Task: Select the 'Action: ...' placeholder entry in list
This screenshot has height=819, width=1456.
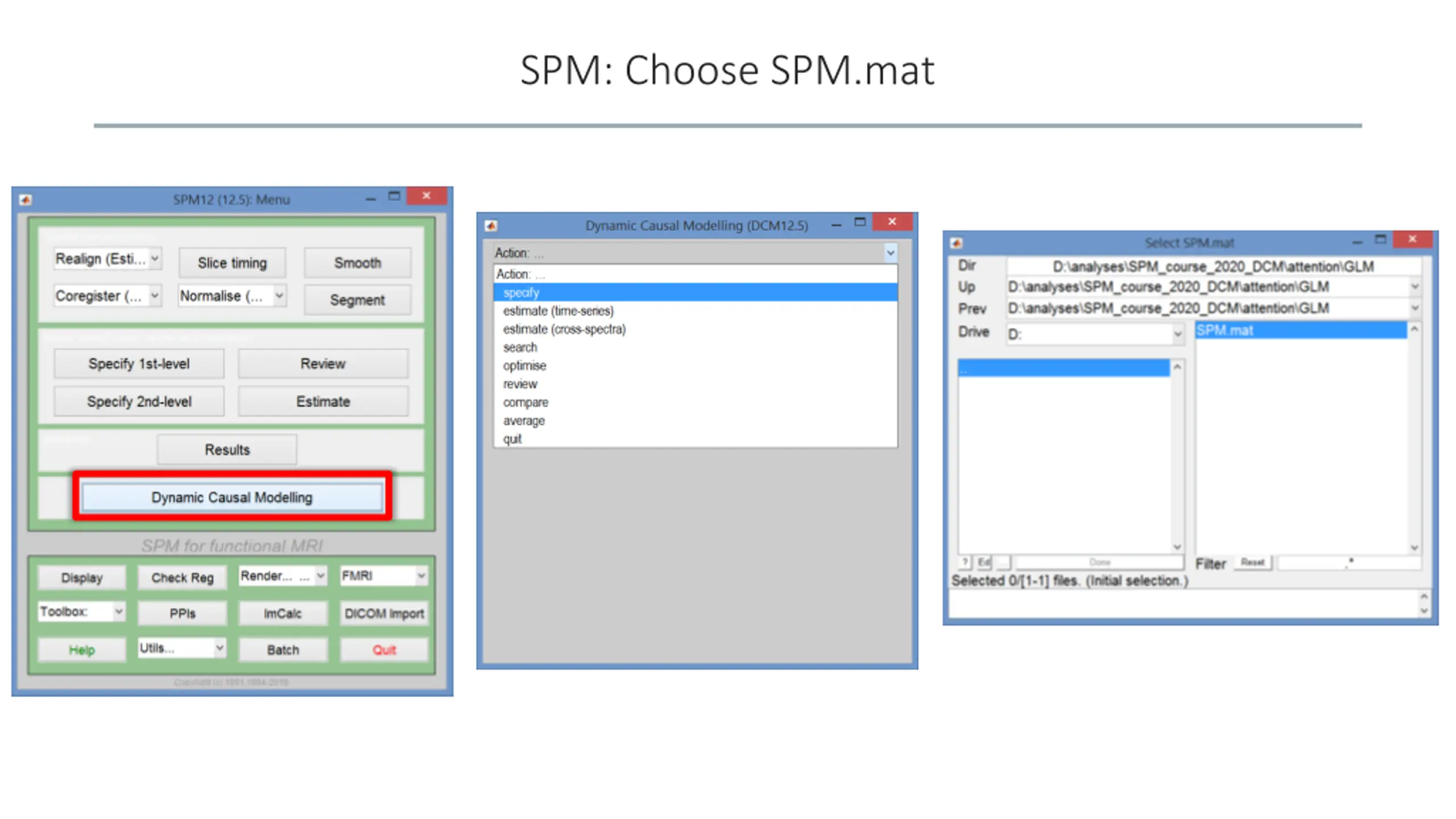Action: click(x=695, y=274)
